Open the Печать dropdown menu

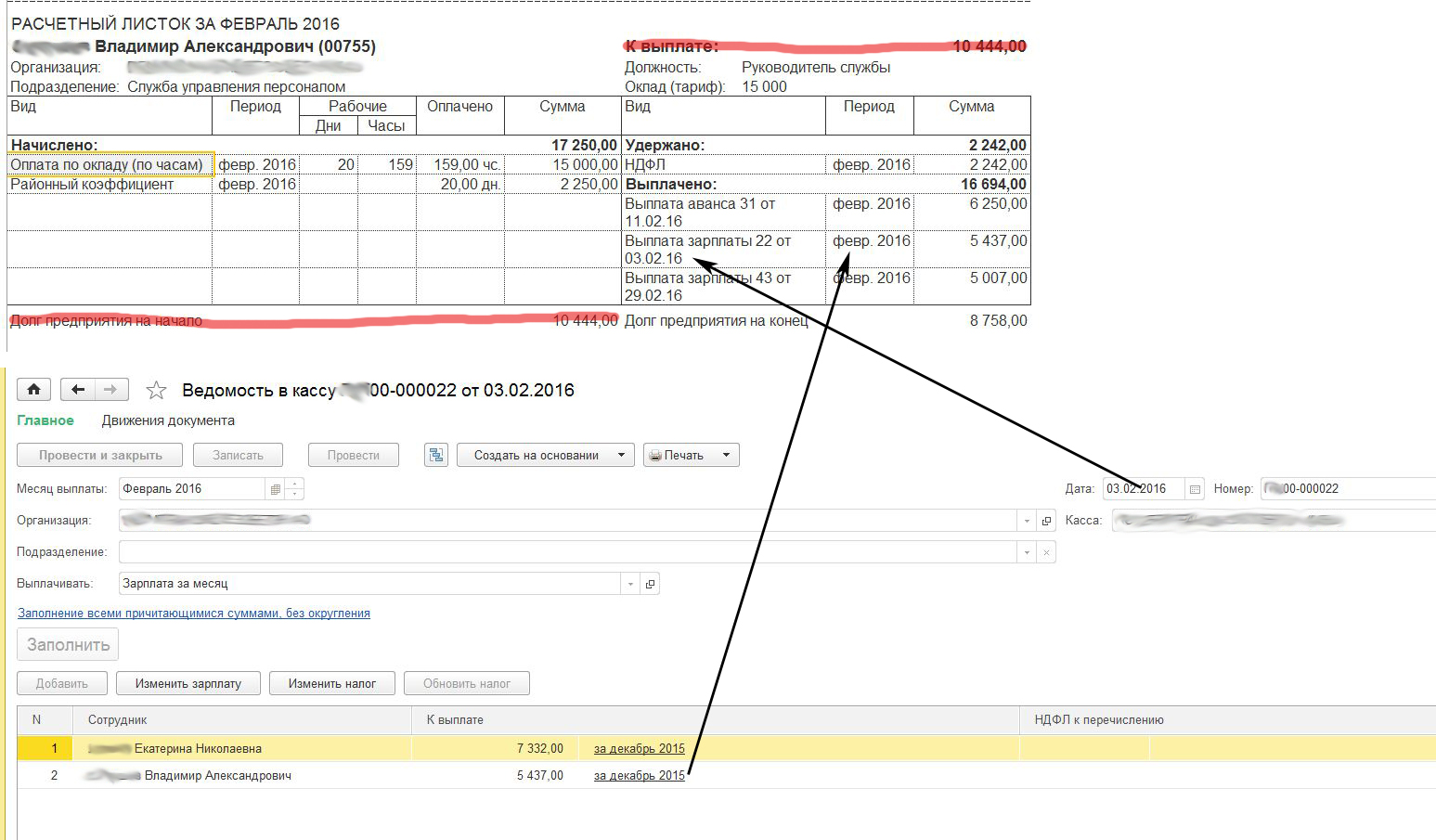click(726, 455)
